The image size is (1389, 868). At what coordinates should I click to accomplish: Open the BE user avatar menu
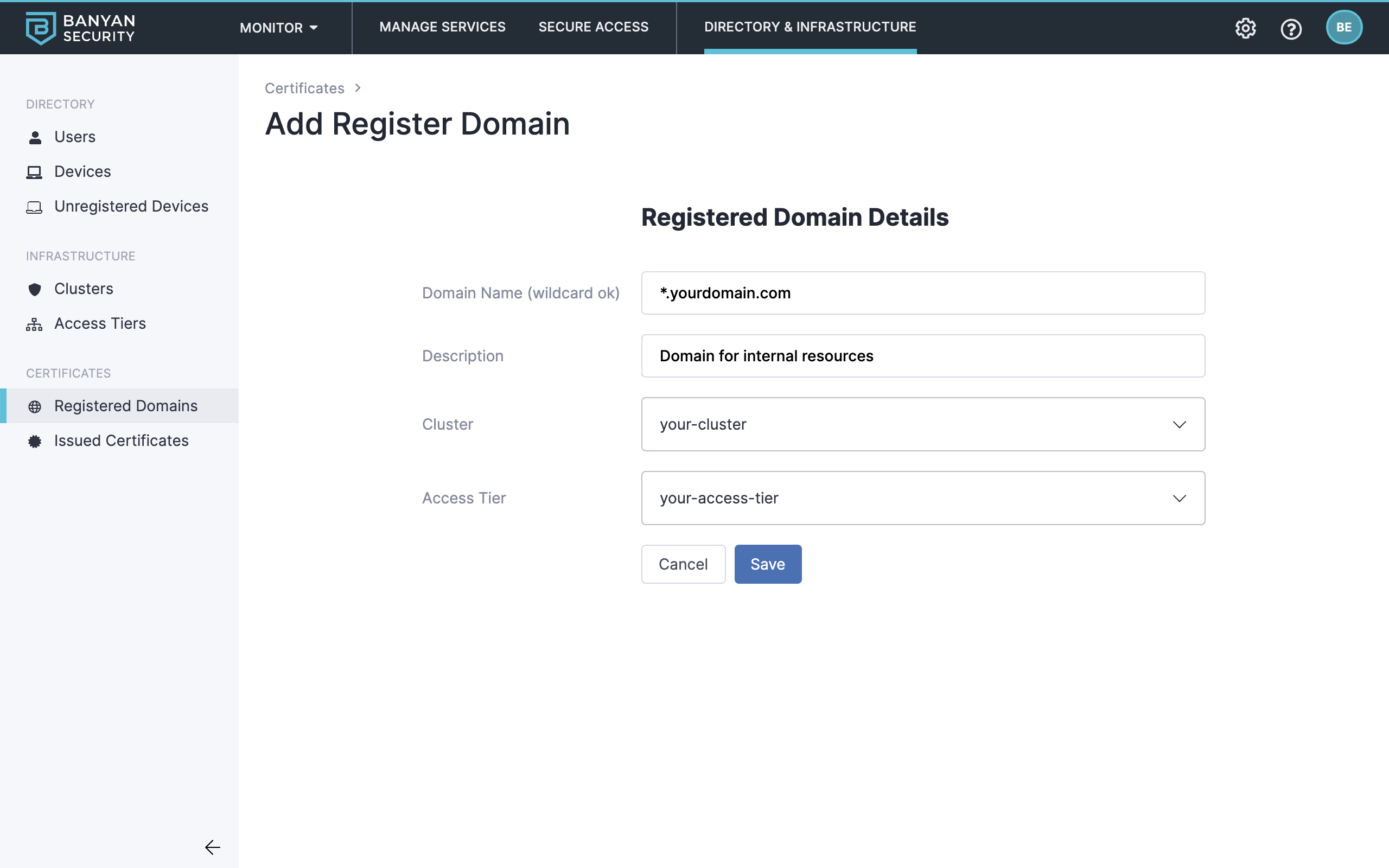1343,28
